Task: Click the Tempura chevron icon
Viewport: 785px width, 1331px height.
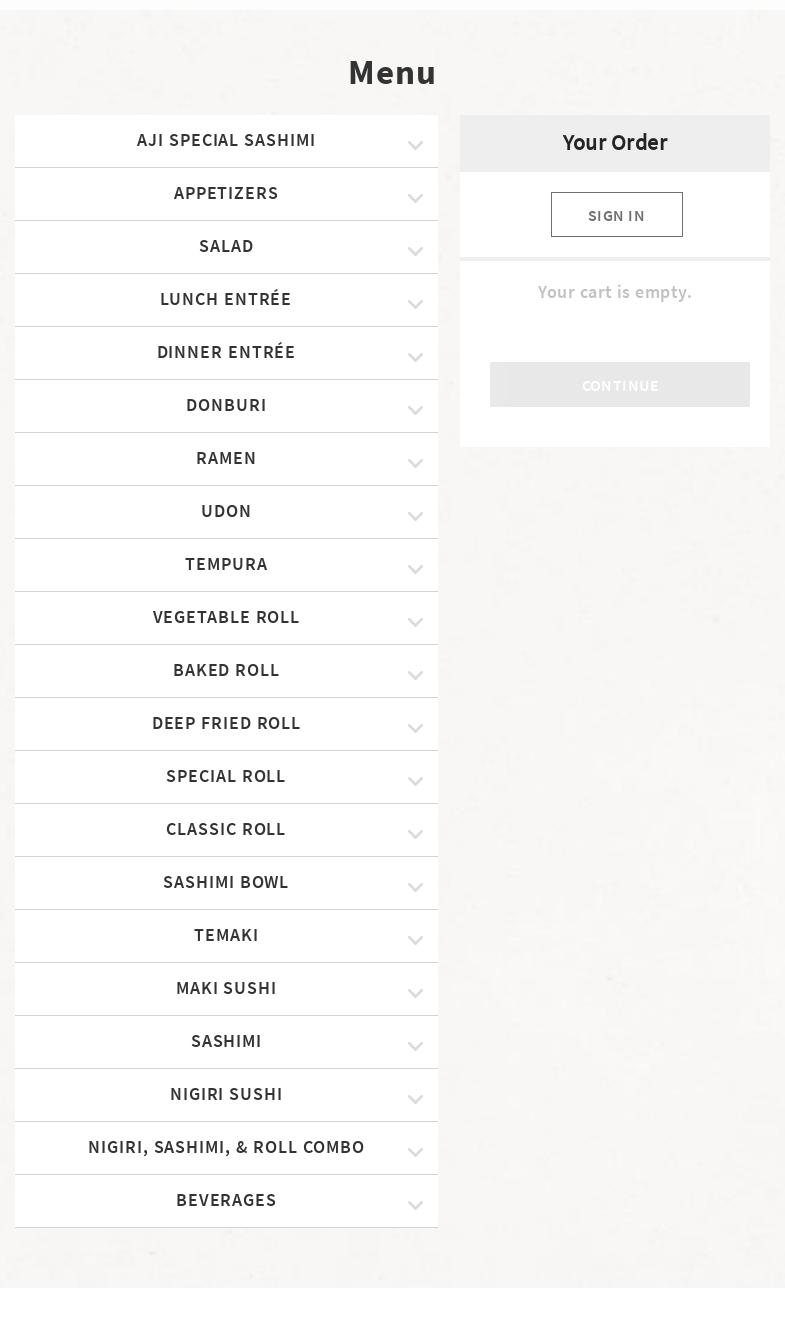Action: tap(415, 569)
